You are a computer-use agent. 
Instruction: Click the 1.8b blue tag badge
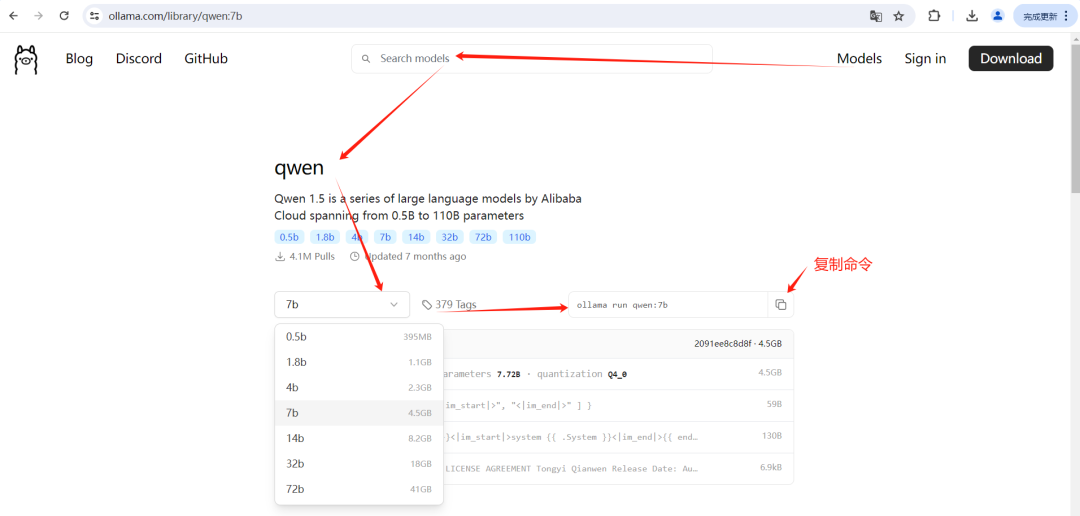[324, 237]
